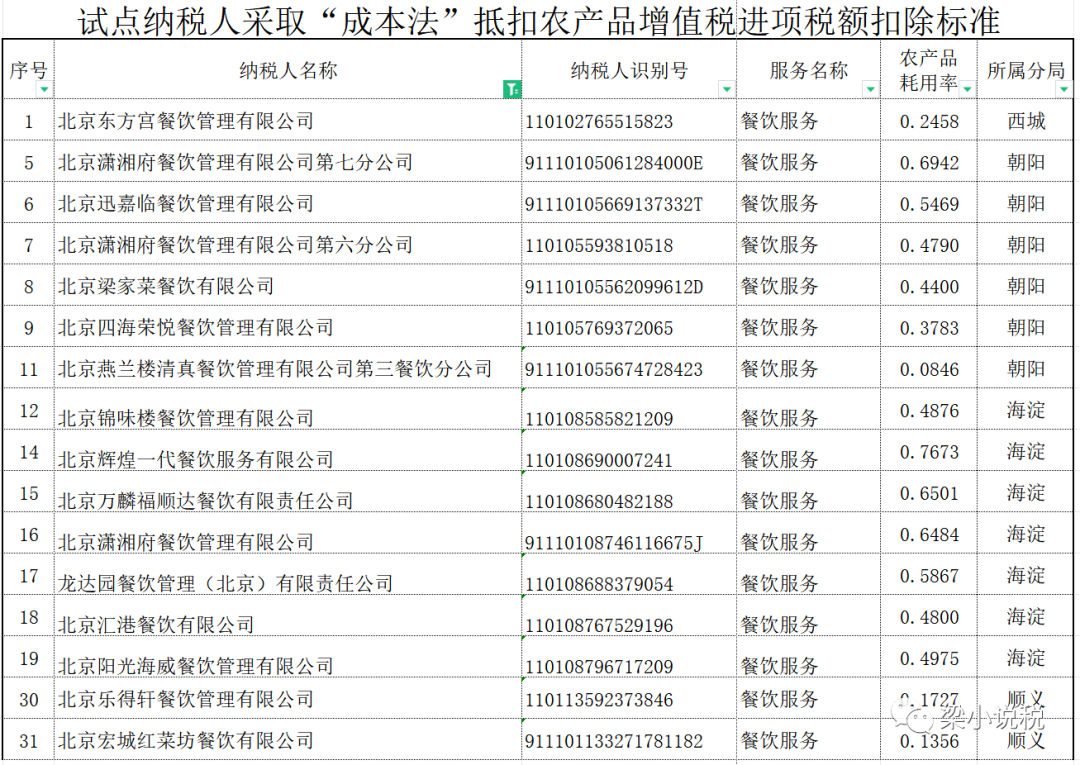Select taxpayer ID 110108585821209

click(x=629, y=410)
